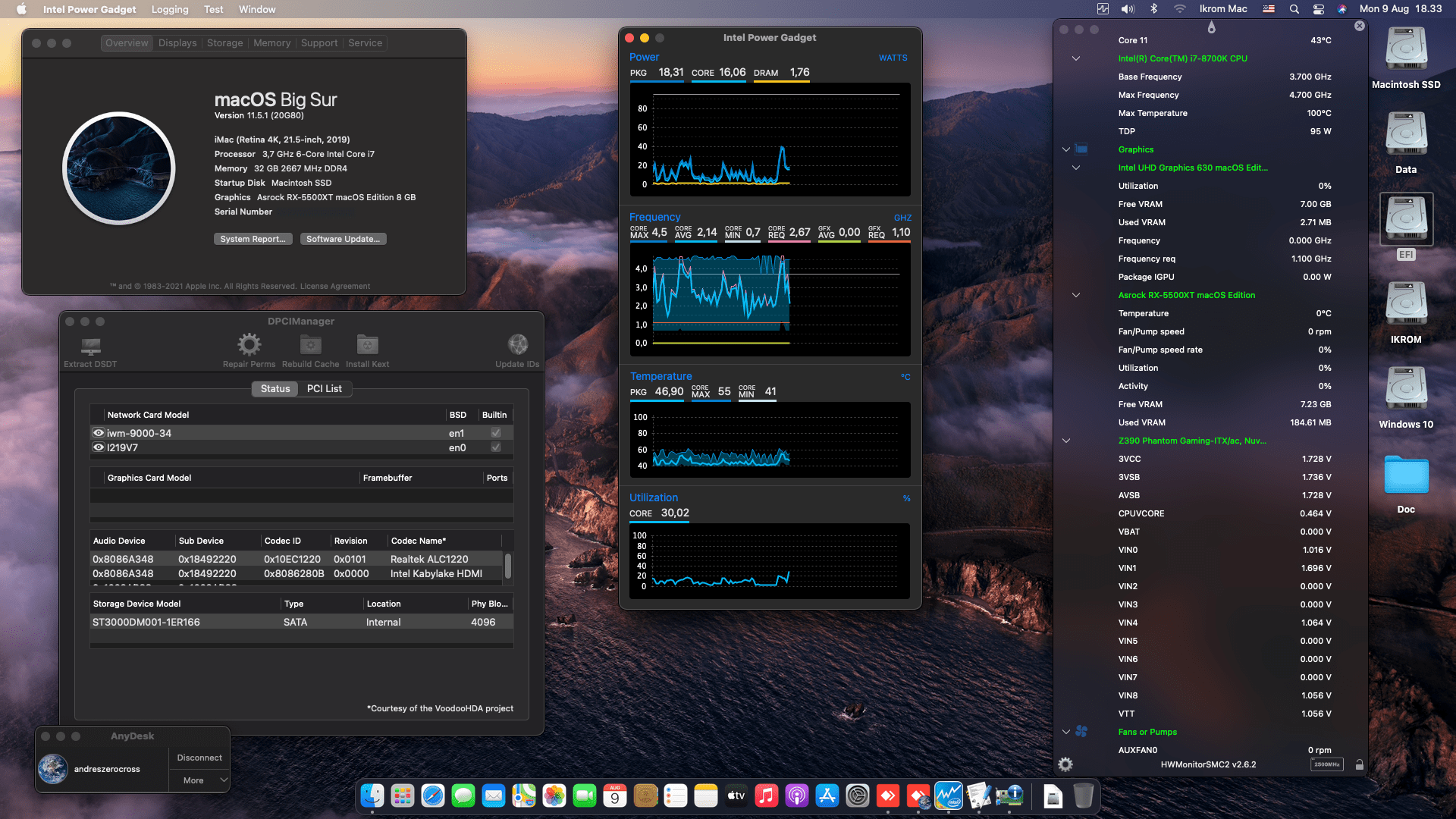Switch to PCI List tab in DPCIManager
The width and height of the screenshot is (1456, 819).
coord(325,388)
